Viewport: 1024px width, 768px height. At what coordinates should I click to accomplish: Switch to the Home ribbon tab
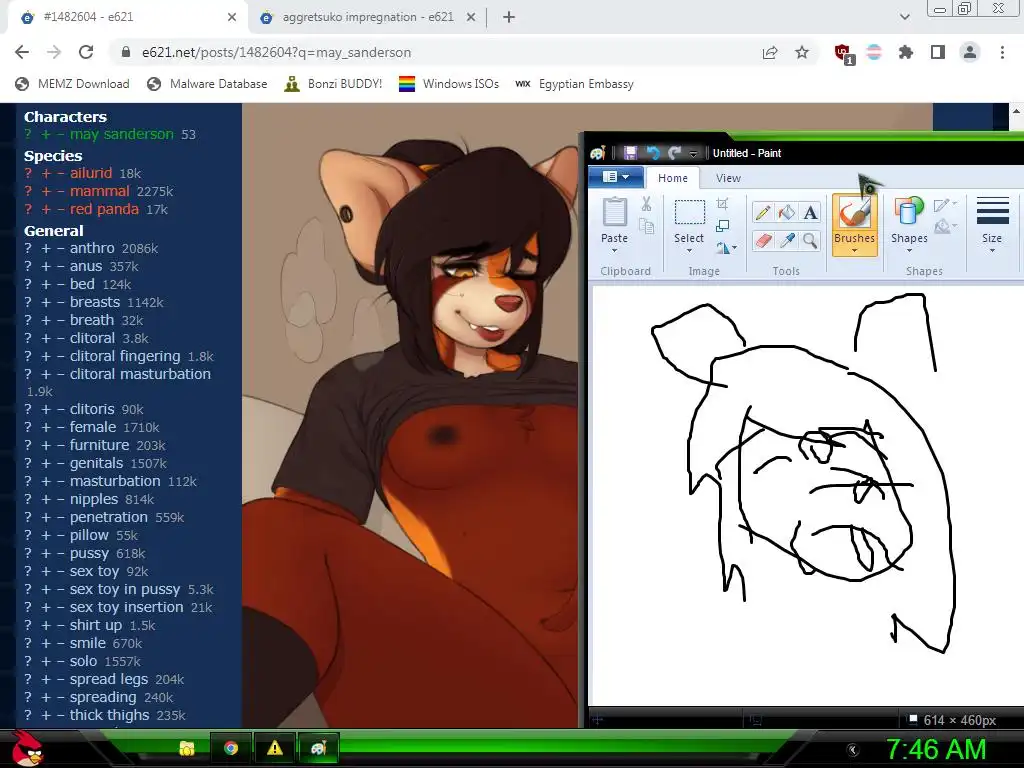click(x=673, y=178)
